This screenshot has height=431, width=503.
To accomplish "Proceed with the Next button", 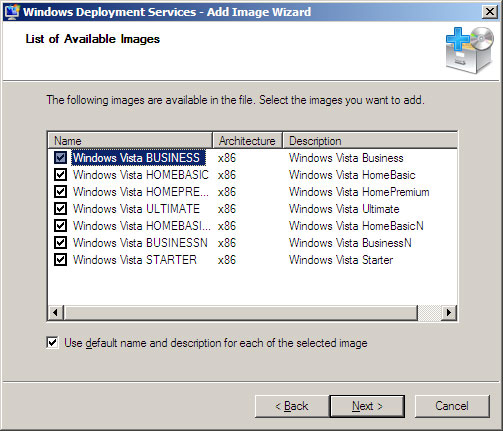I will pos(367,406).
